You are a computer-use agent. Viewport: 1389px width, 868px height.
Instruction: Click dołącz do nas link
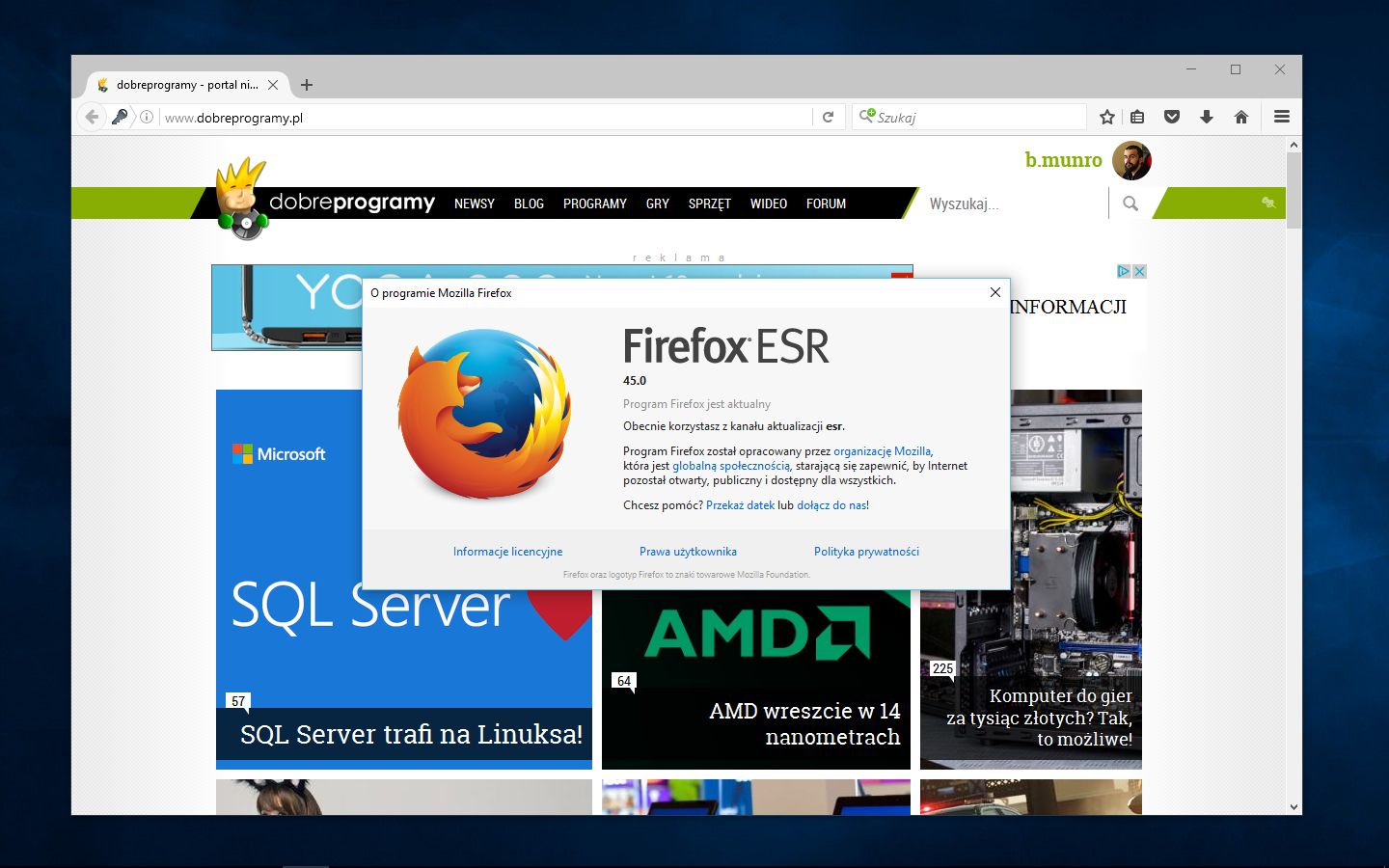831,505
